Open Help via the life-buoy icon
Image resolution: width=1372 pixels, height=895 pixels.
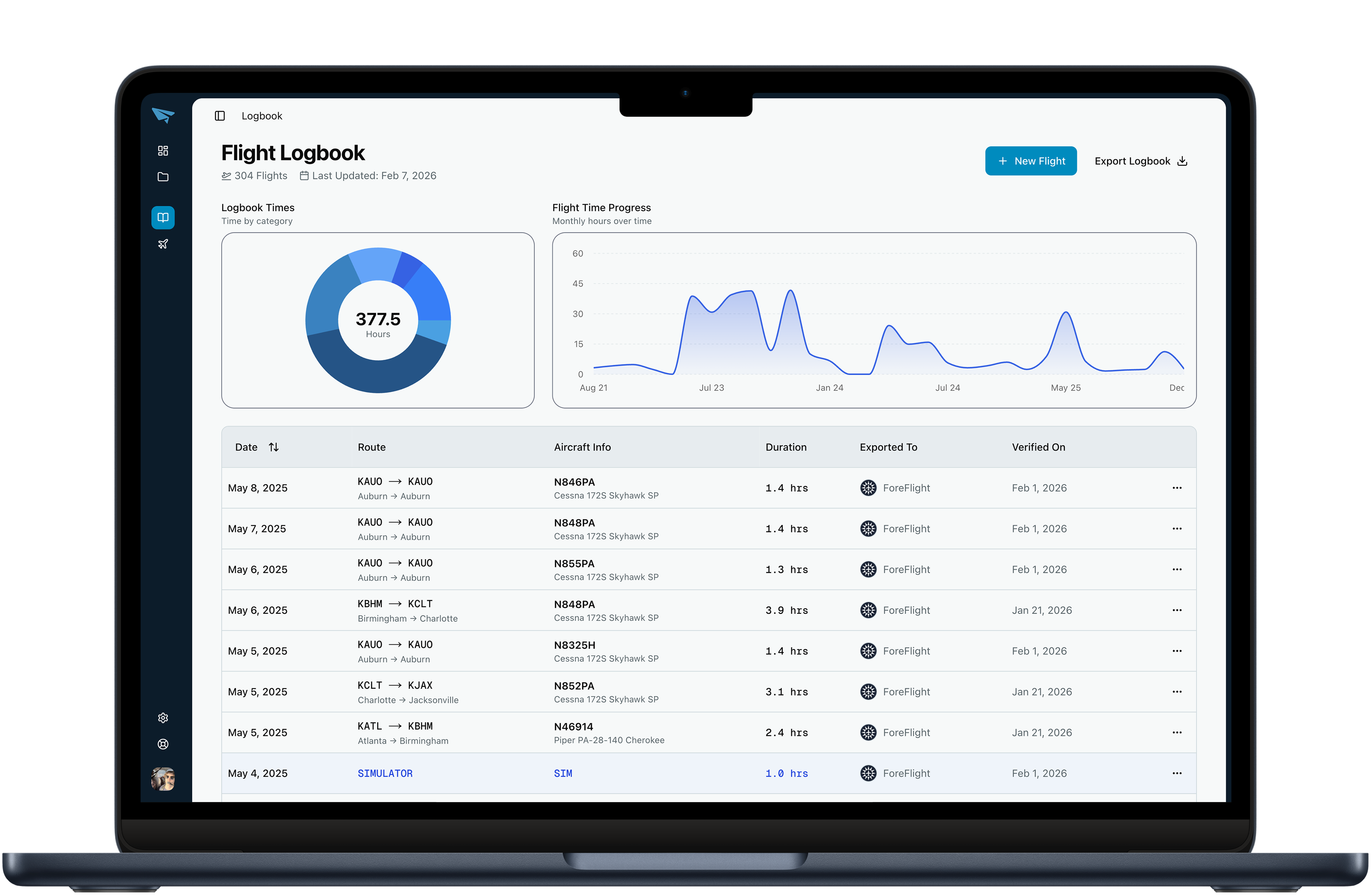[x=163, y=744]
